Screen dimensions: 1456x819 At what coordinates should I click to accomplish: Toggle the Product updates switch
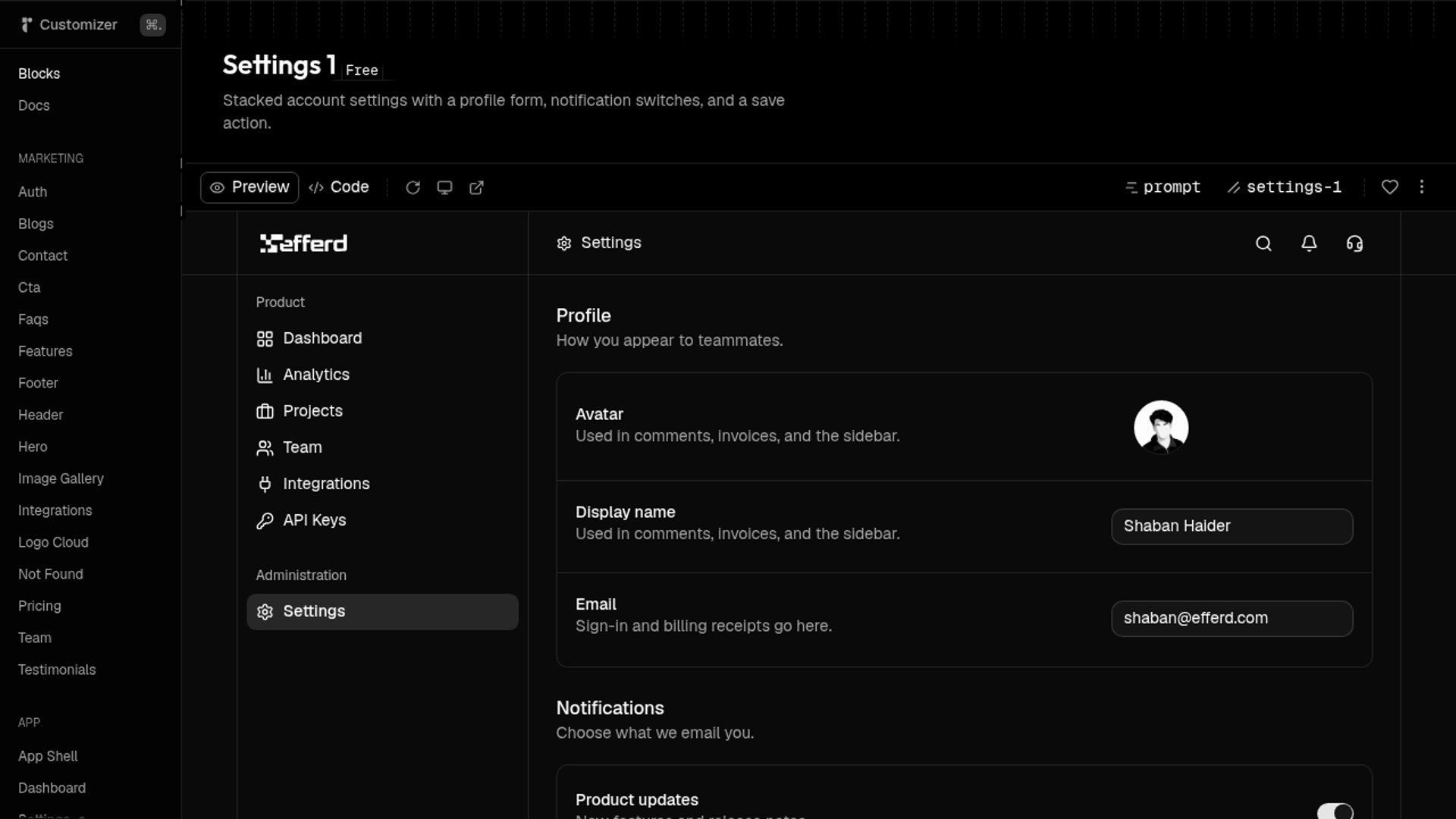tap(1335, 811)
